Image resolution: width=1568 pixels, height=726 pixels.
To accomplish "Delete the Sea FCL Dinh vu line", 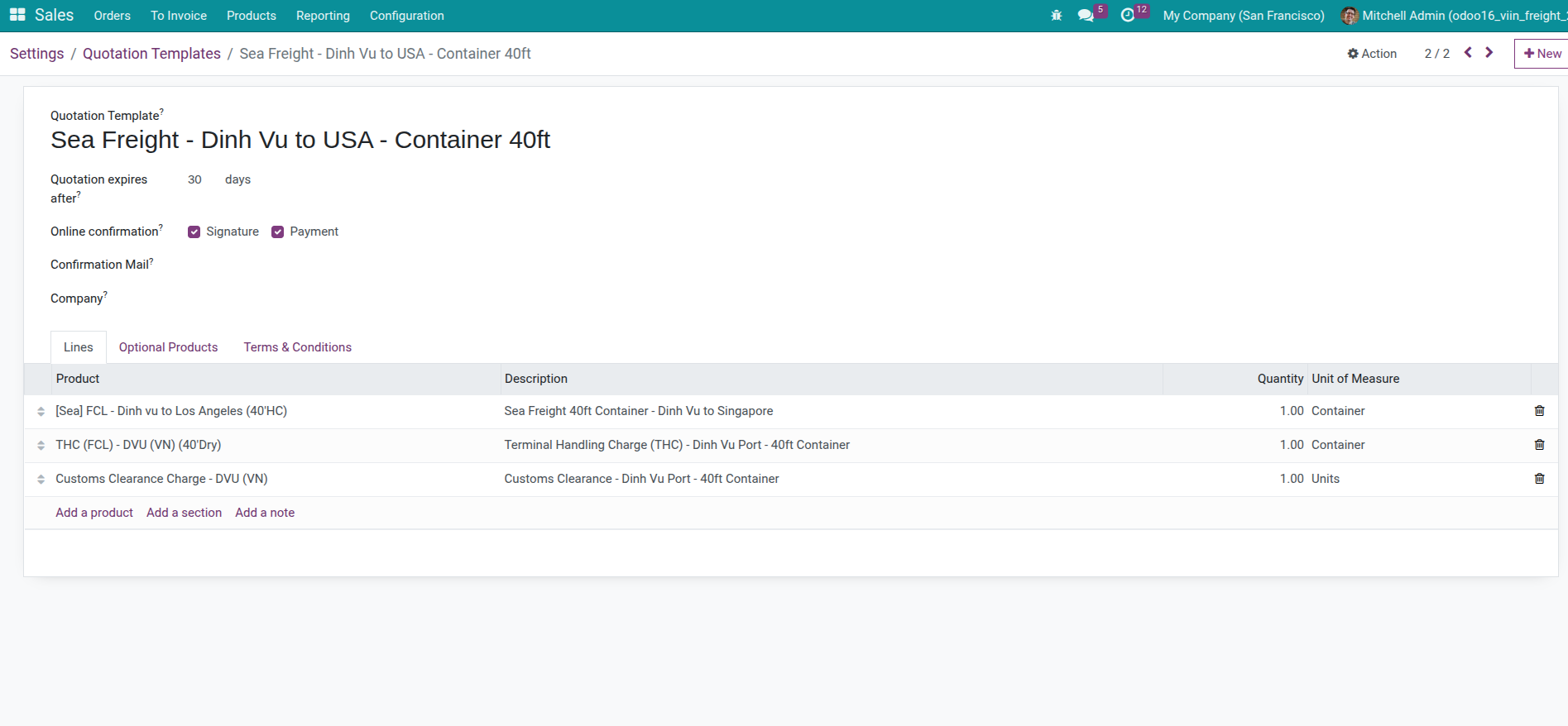I will coord(1539,411).
